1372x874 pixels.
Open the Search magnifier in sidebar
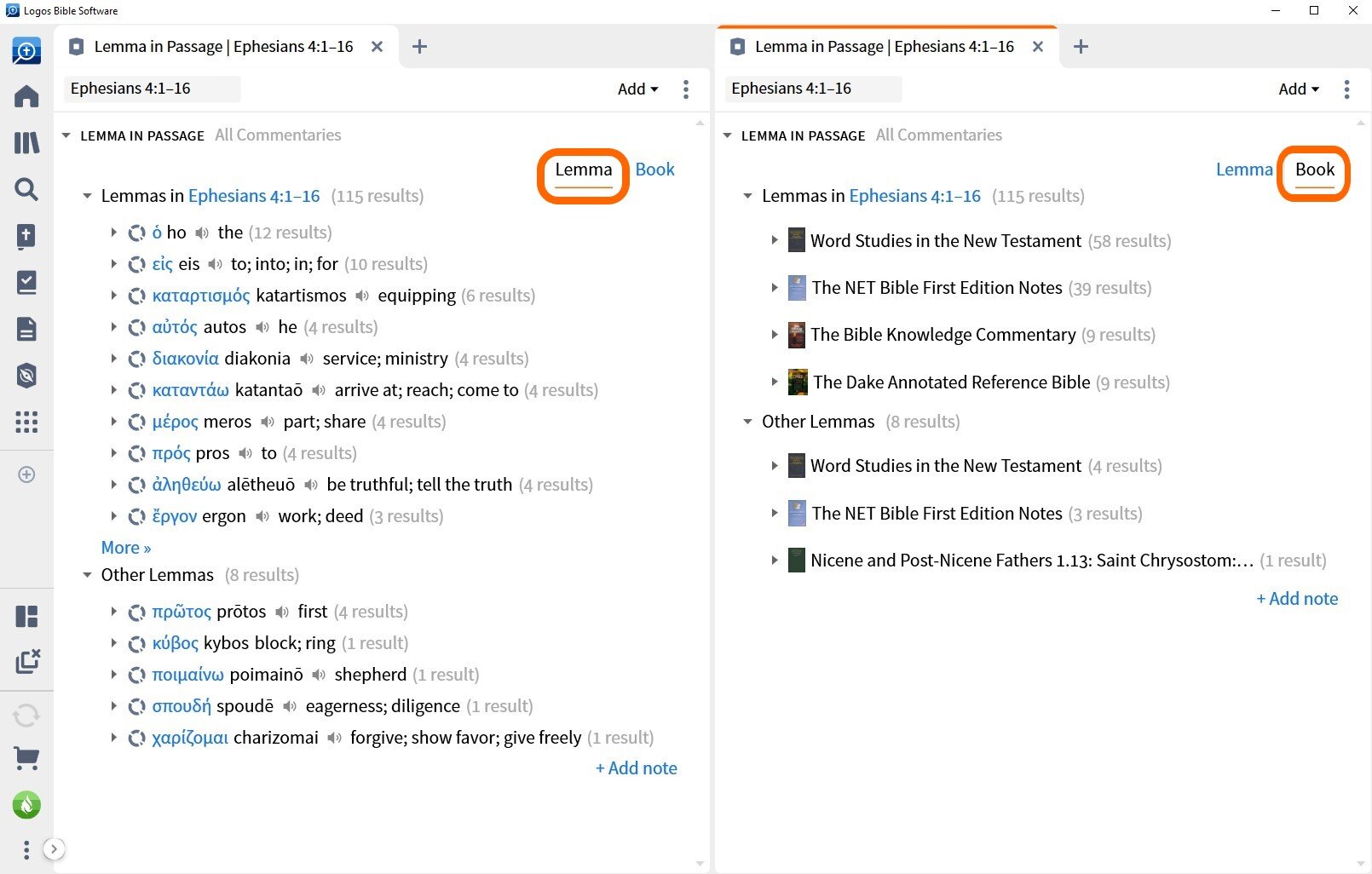tap(26, 189)
